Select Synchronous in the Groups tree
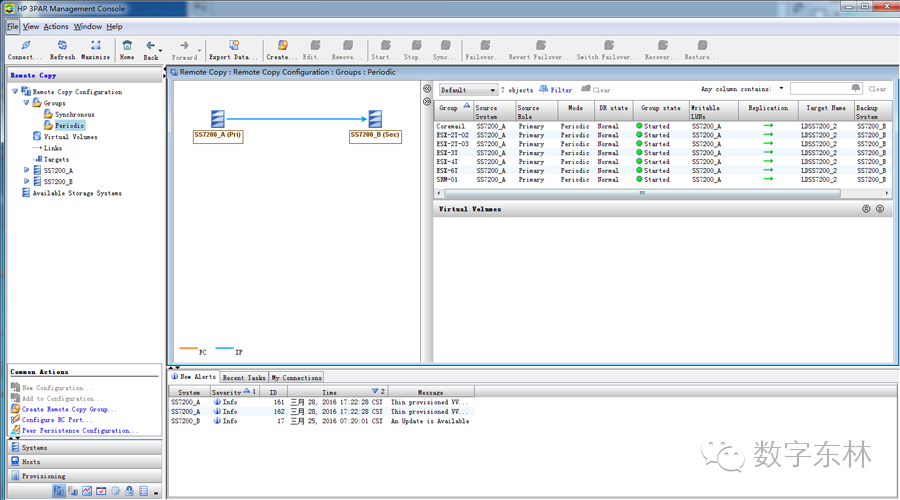The width and height of the screenshot is (900, 500). click(x=75, y=115)
